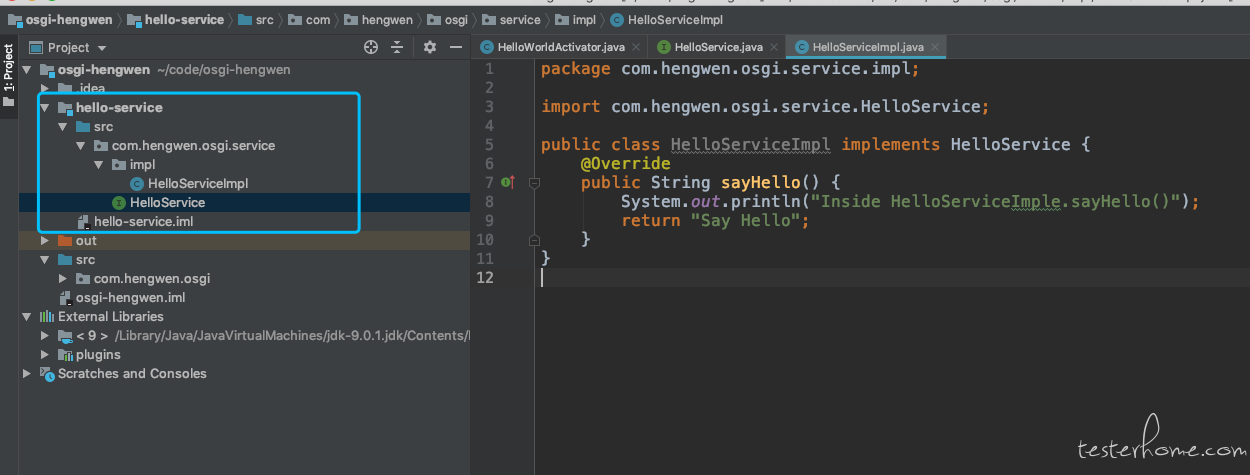Open Project panel settings gear

coord(430,47)
